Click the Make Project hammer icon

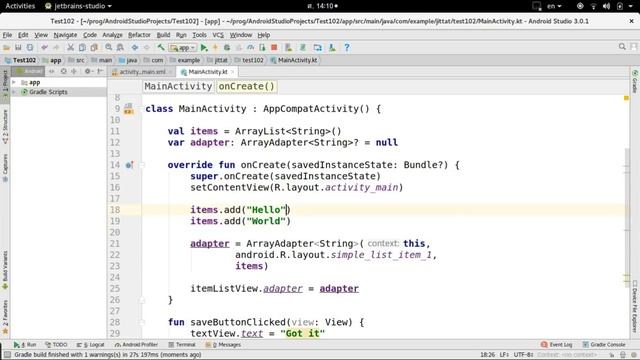161,48
